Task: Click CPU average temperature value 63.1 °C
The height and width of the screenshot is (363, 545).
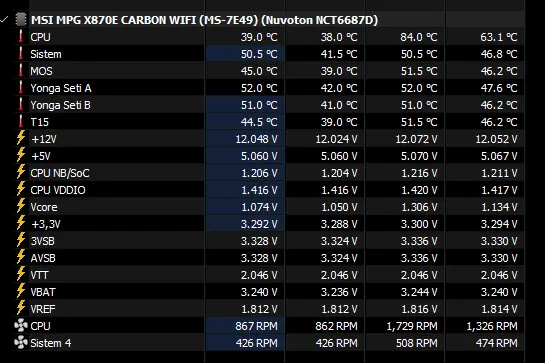Action: pyautogui.click(x=499, y=37)
